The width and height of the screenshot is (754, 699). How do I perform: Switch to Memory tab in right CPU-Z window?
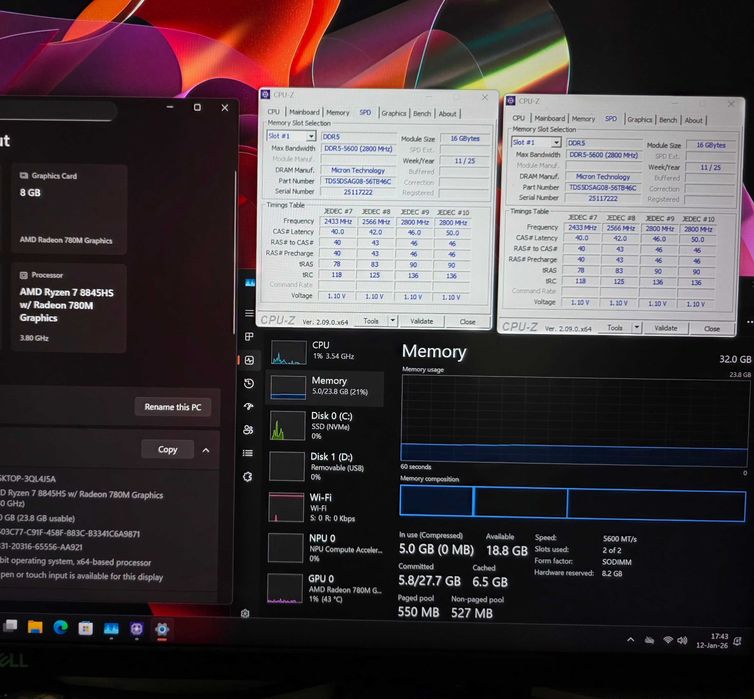click(583, 119)
